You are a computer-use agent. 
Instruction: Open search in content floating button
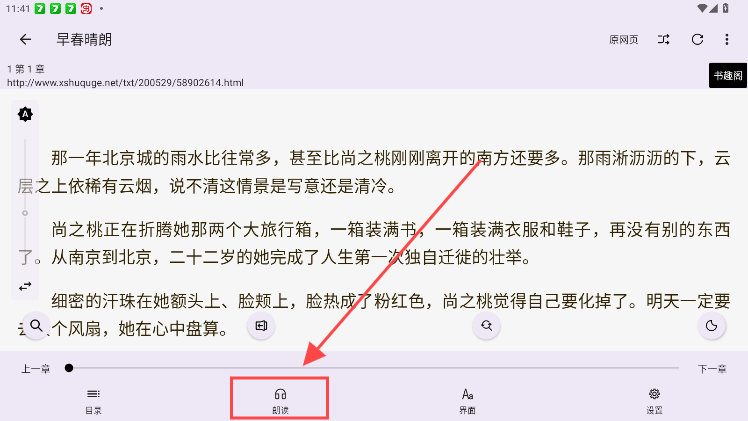[36, 326]
